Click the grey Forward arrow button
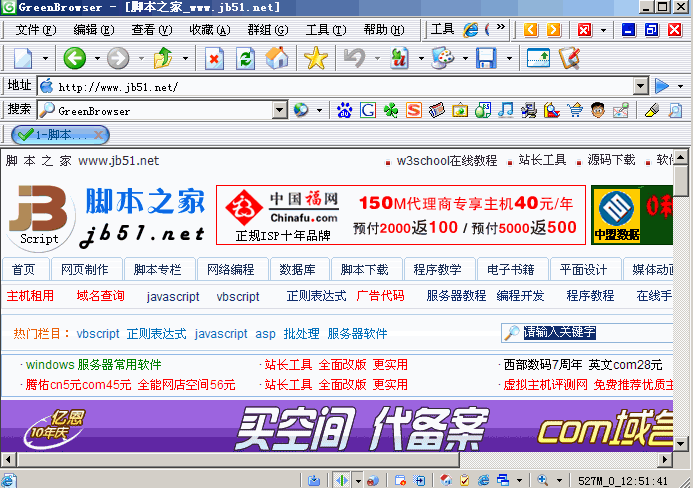The width and height of the screenshot is (693, 488). click(x=118, y=58)
